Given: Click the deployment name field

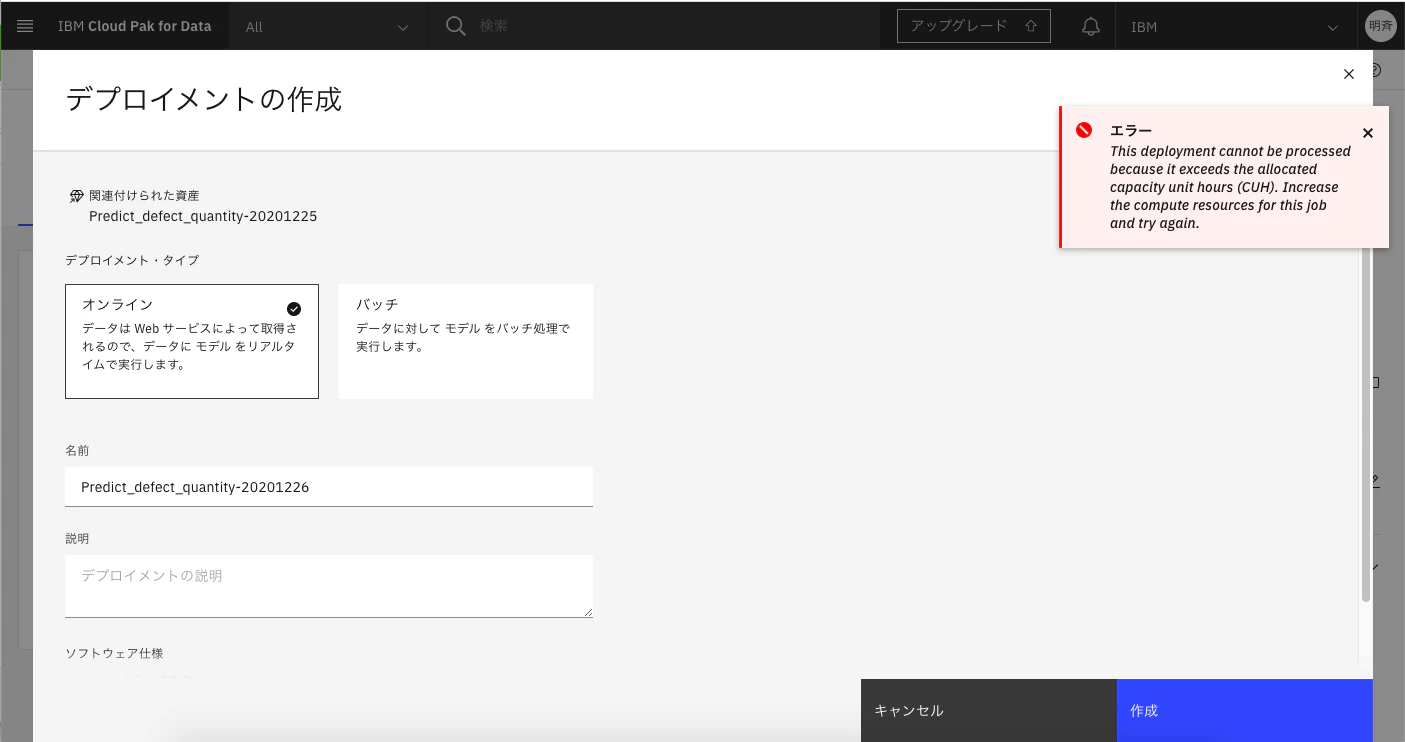Looking at the screenshot, I should pos(329,487).
